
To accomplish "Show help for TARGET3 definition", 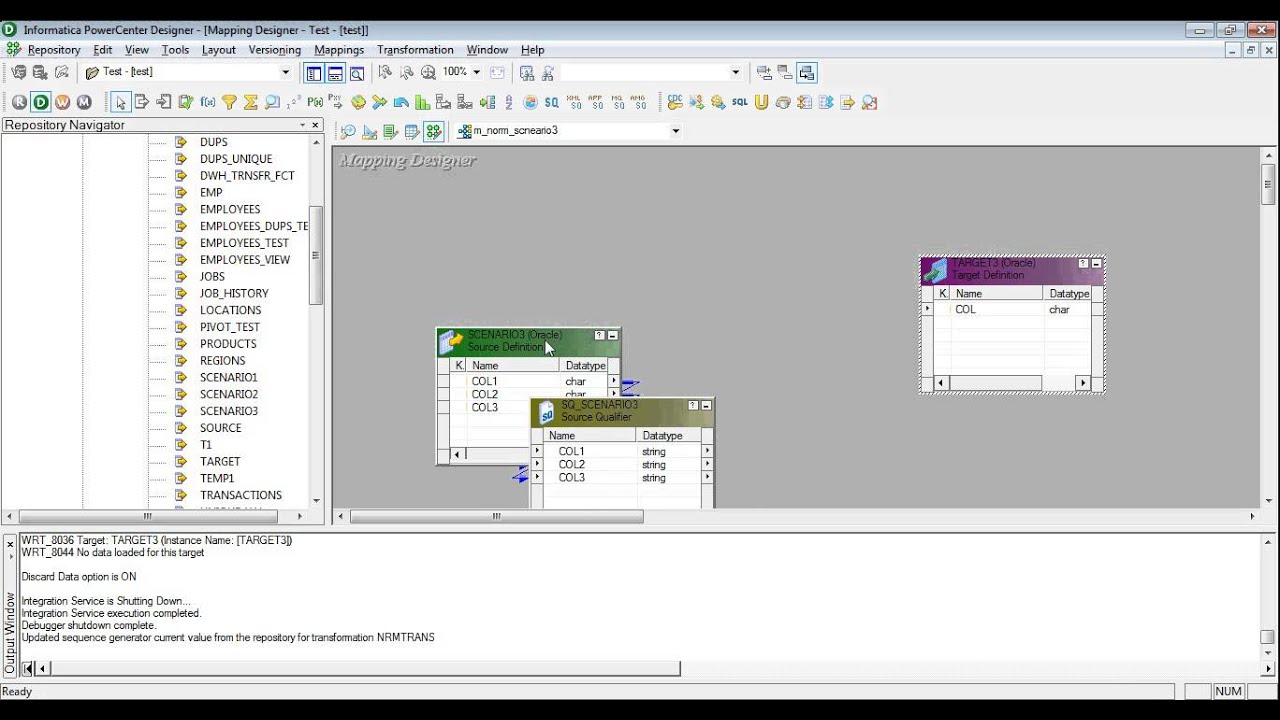I will pyautogui.click(x=1083, y=264).
